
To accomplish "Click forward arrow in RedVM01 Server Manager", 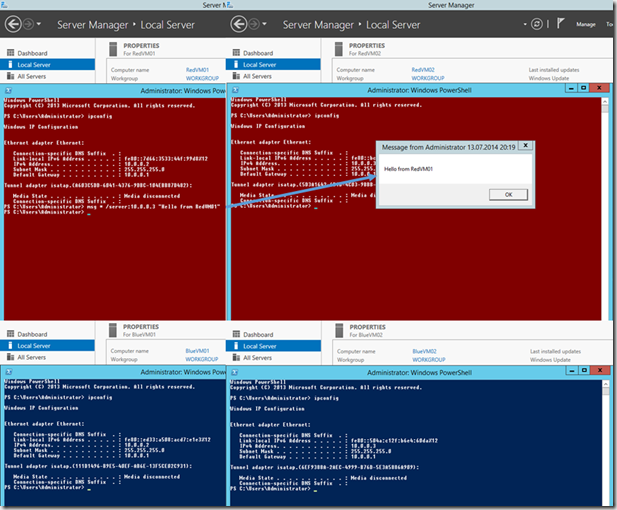I will pos(28,24).
